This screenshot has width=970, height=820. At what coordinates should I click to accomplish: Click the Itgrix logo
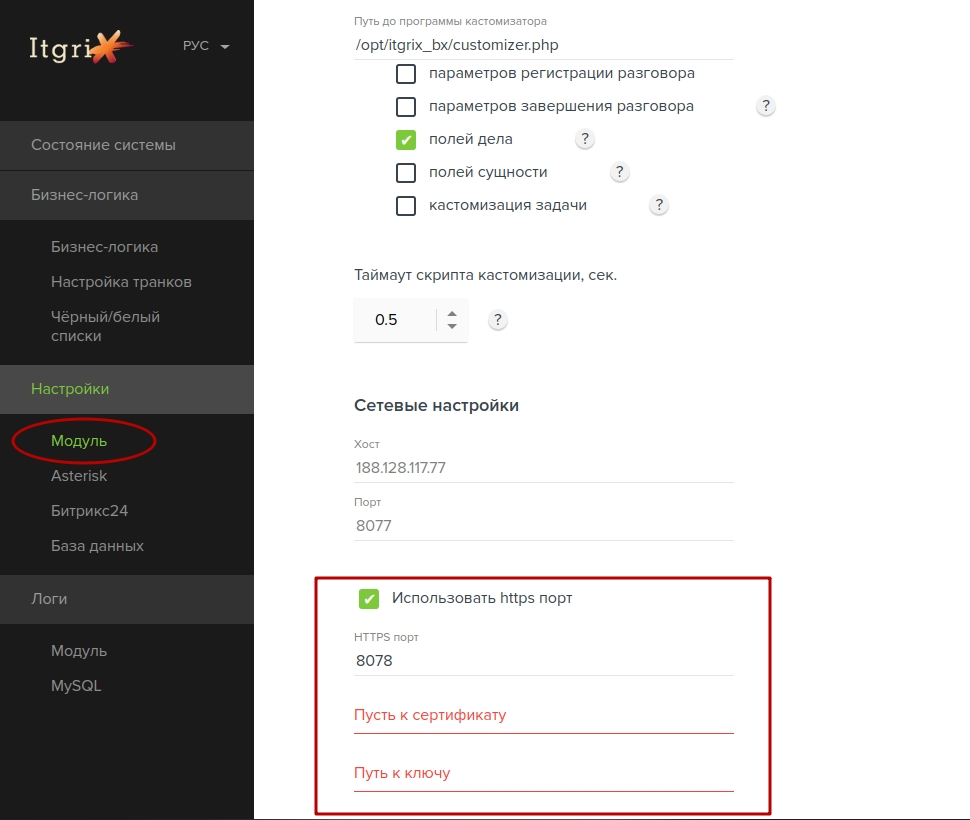click(x=80, y=47)
